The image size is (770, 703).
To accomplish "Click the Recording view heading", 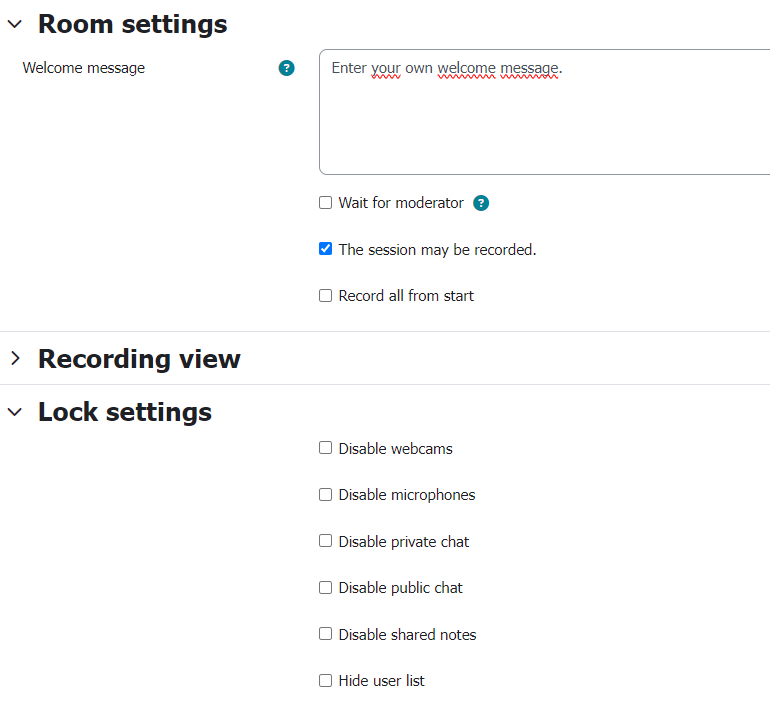I will pyautogui.click(x=139, y=358).
